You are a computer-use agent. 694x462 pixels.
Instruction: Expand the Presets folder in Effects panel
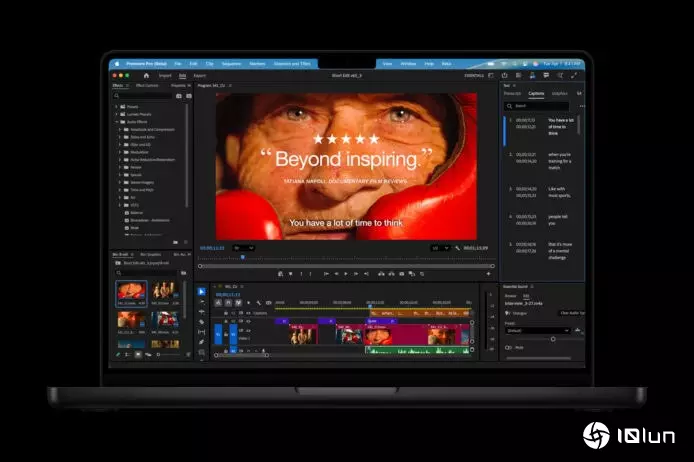click(116, 108)
